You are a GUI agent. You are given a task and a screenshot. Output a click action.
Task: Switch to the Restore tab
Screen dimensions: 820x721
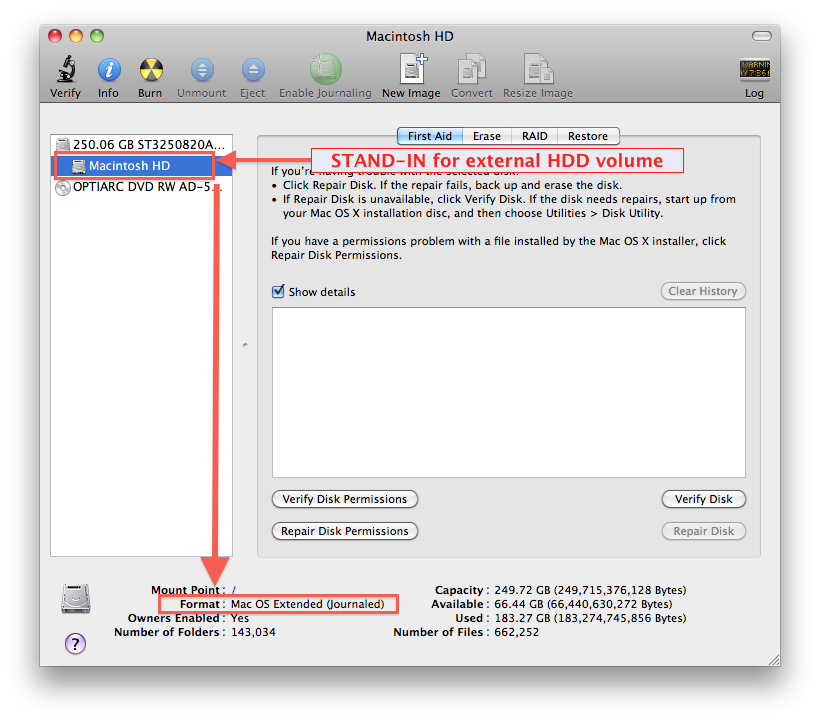(x=588, y=136)
